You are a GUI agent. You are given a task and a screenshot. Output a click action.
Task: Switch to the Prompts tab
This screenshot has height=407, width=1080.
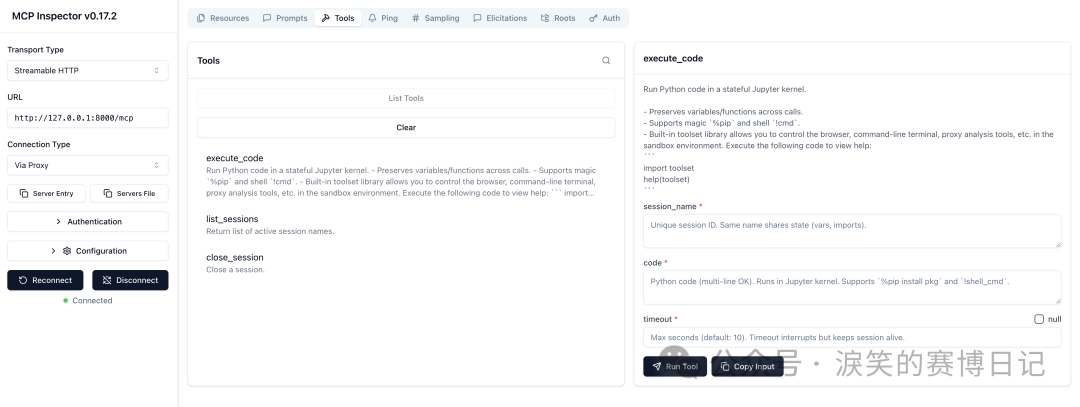click(x=285, y=19)
